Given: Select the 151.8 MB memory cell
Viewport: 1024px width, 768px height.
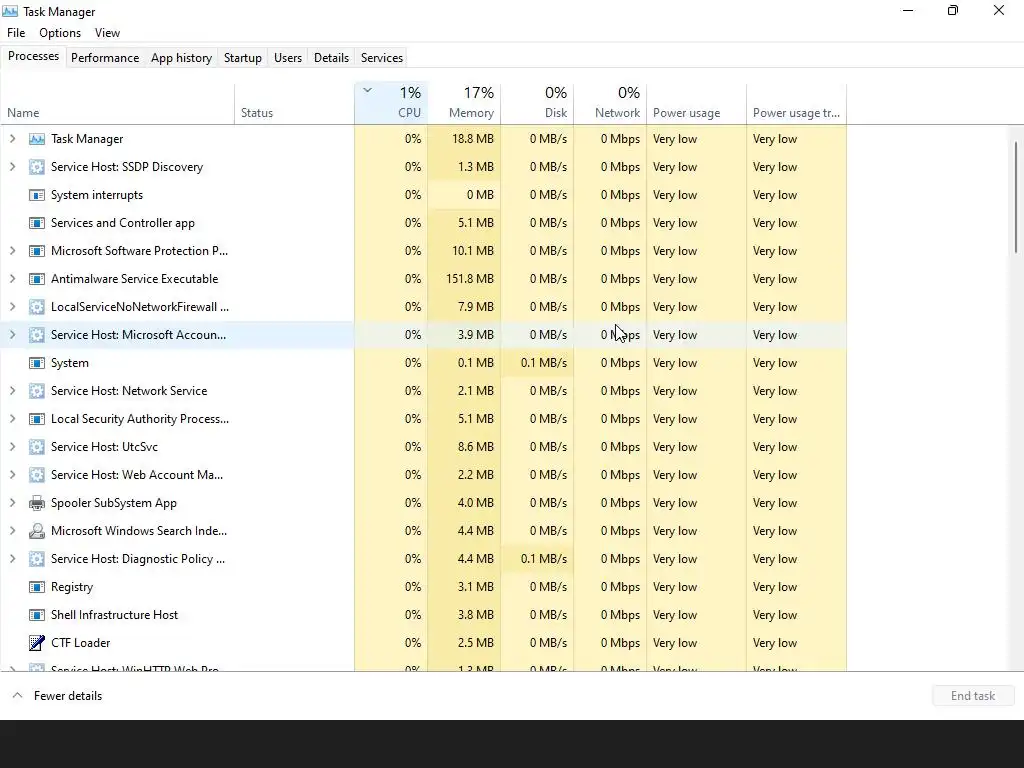Looking at the screenshot, I should pos(464,279).
